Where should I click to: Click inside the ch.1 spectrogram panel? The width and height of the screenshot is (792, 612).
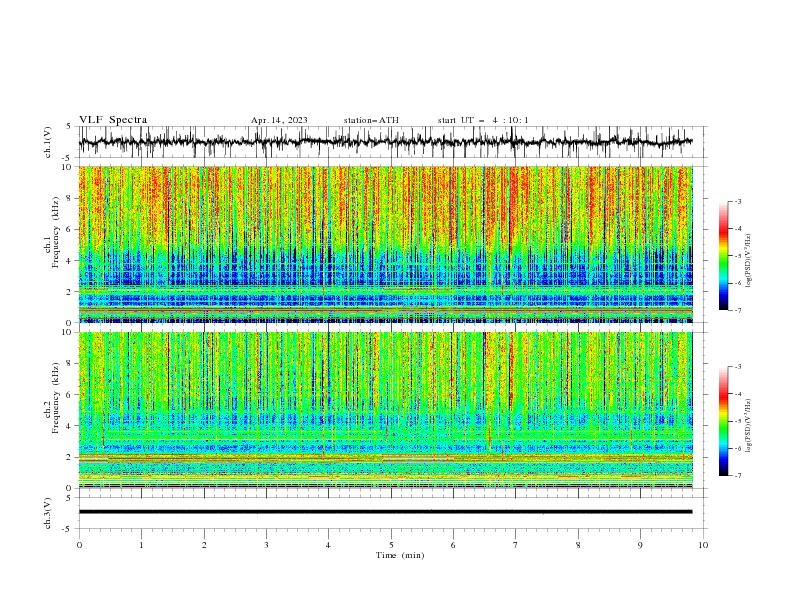(385, 244)
